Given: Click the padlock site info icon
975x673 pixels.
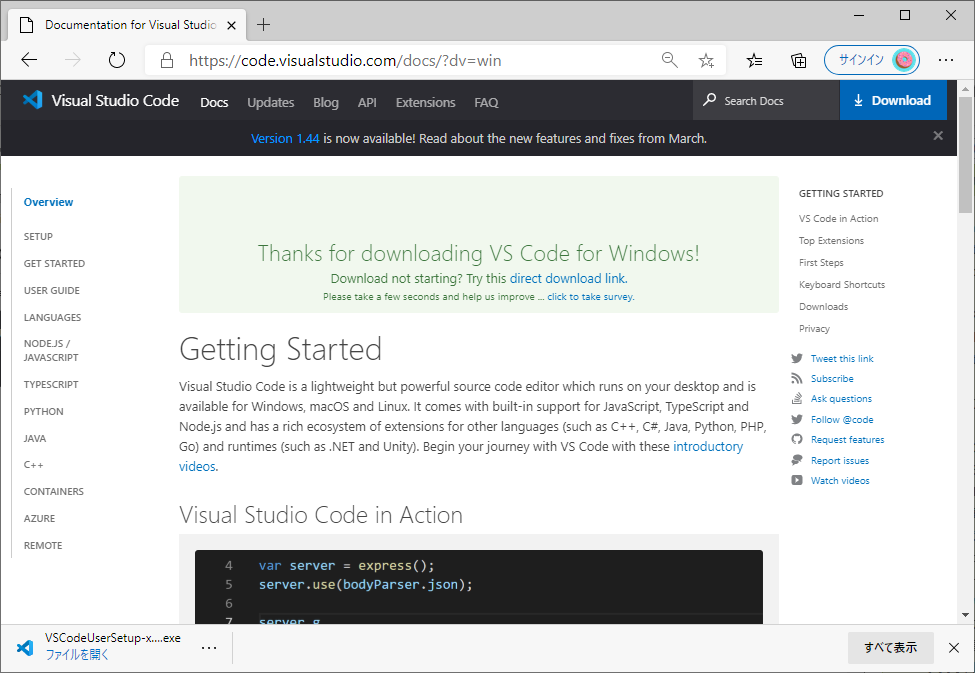Looking at the screenshot, I should pos(167,60).
